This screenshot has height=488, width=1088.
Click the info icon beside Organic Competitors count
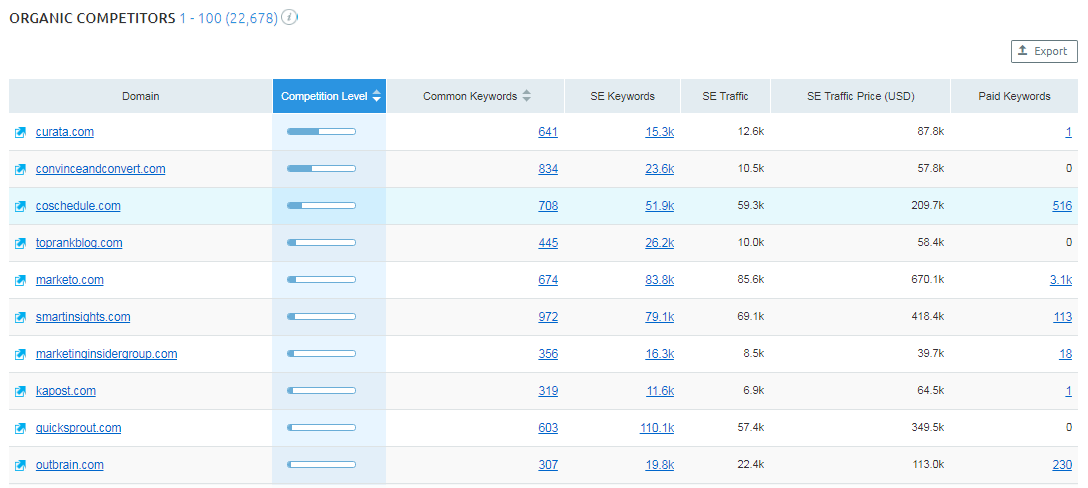click(290, 18)
